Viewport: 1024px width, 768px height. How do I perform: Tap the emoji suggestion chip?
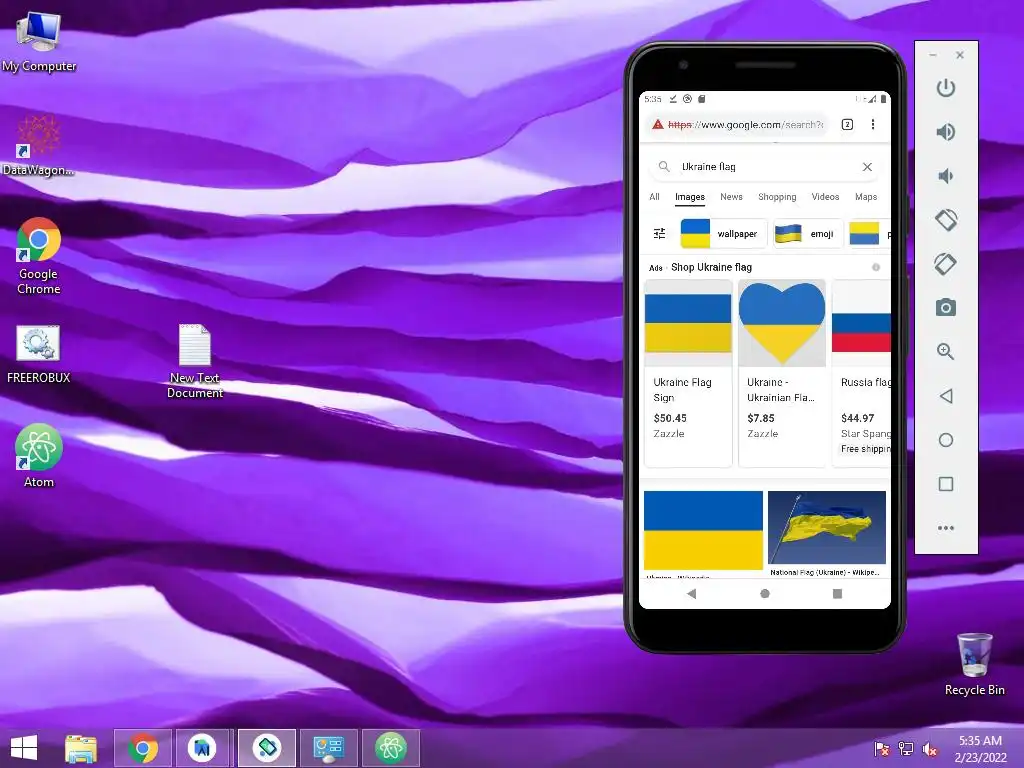pos(807,233)
